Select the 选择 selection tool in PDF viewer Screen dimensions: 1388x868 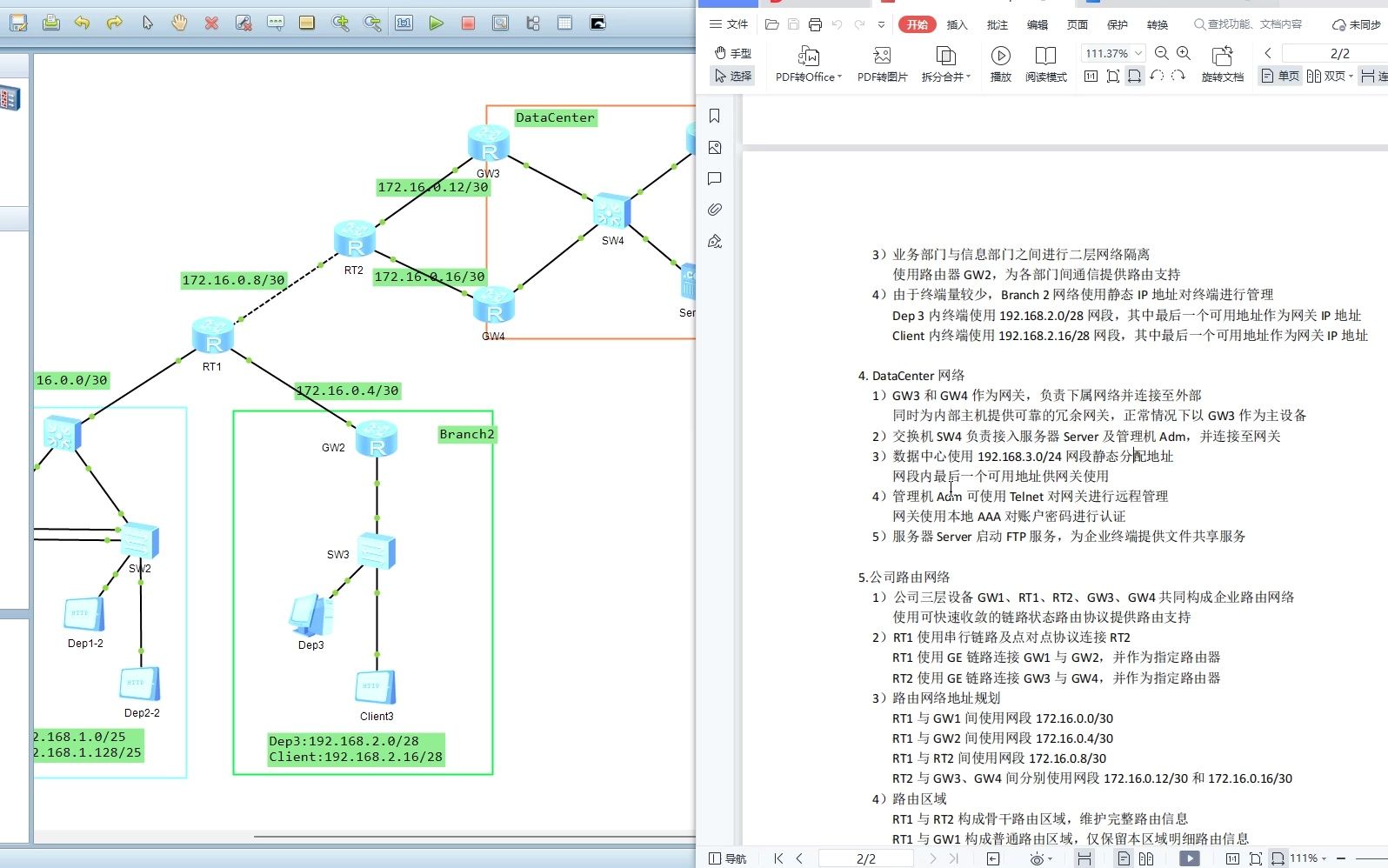732,76
